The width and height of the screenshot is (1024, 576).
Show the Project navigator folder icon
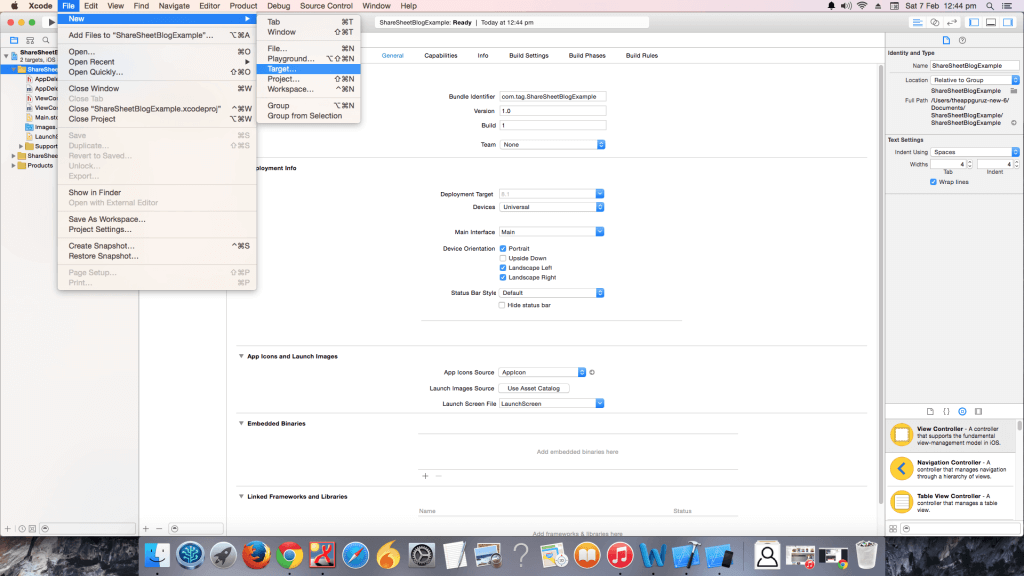14,40
